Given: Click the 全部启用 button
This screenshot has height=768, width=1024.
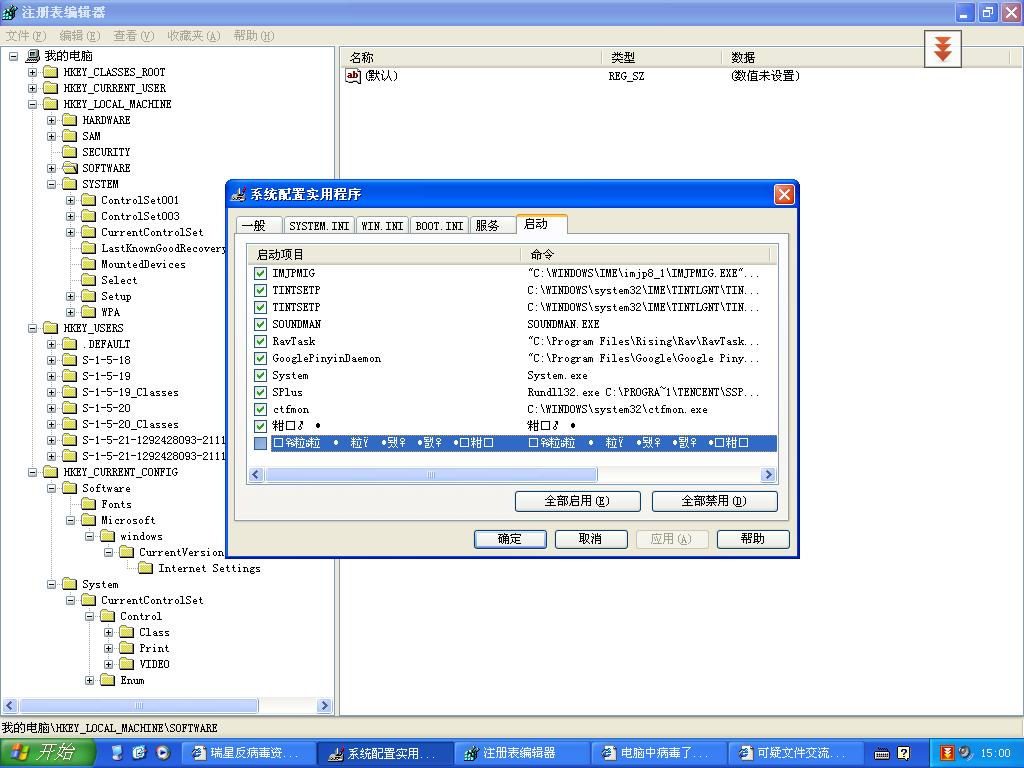Looking at the screenshot, I should tap(577, 501).
